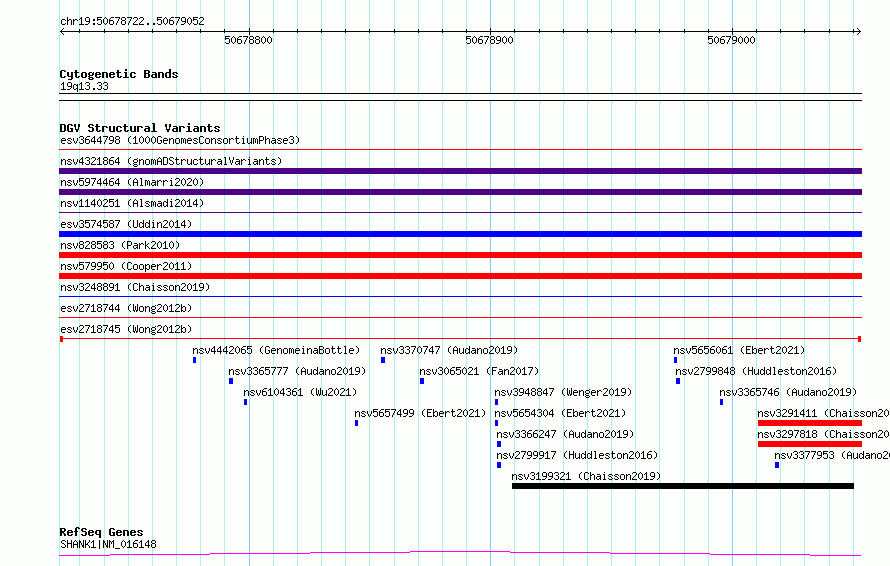Open the SHANK1|NM_016148 gene label
The height and width of the screenshot is (566, 890).
108,544
